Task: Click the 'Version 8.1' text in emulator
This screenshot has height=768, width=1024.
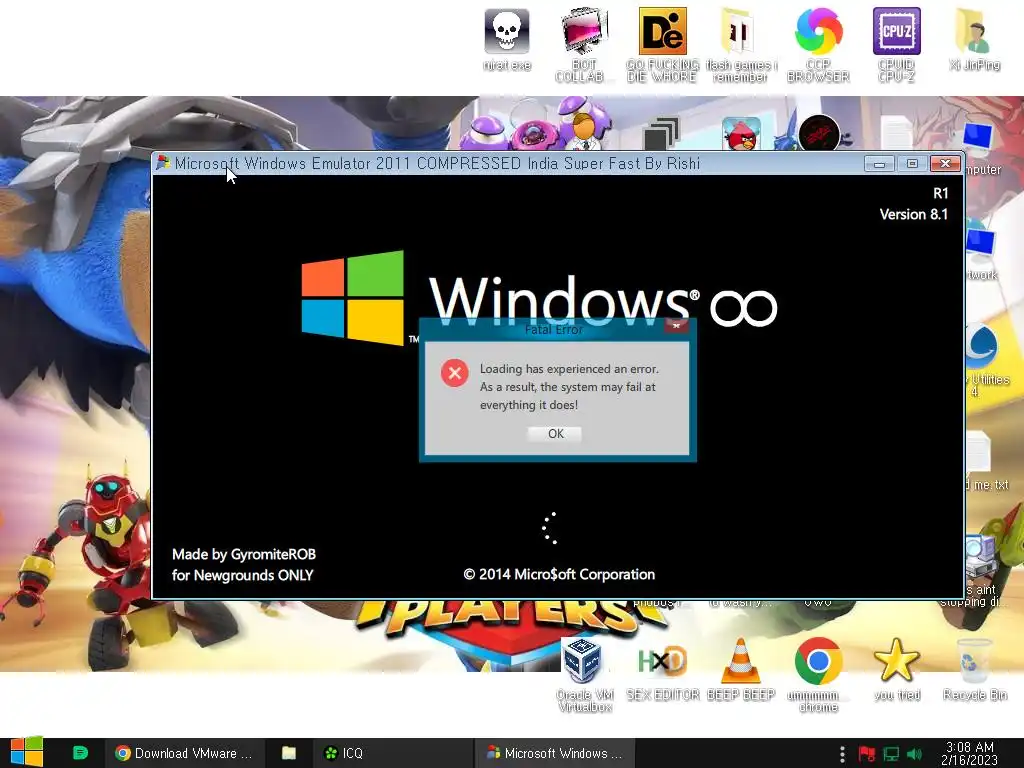Action: (x=914, y=214)
